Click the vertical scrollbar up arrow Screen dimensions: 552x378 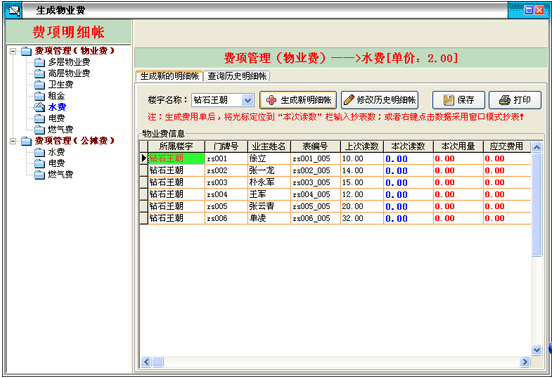[x=537, y=147]
